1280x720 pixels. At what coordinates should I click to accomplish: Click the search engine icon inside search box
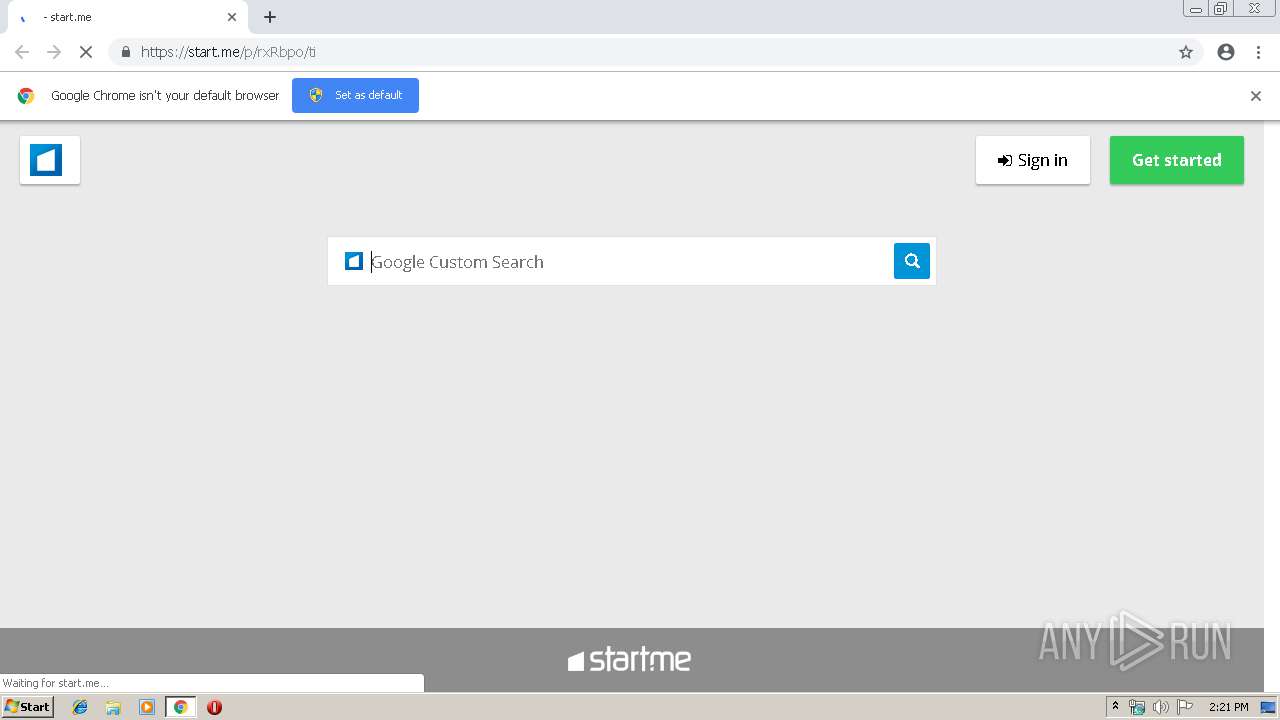pyautogui.click(x=353, y=261)
